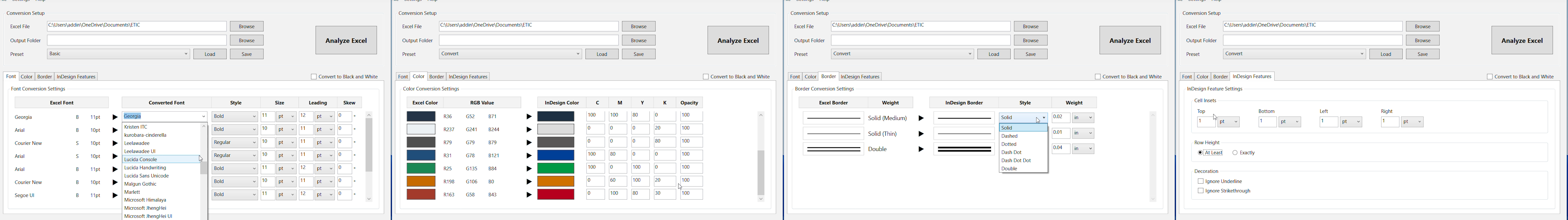Click the arrow beside the R198 G106 B0 color
Viewport: 1568px width, 220px height.
[529, 182]
